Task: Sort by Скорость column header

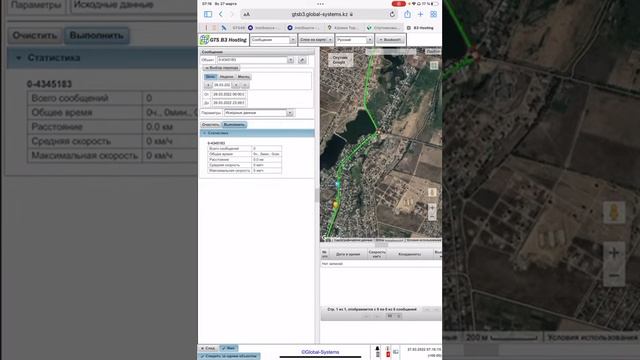Action: (377, 254)
